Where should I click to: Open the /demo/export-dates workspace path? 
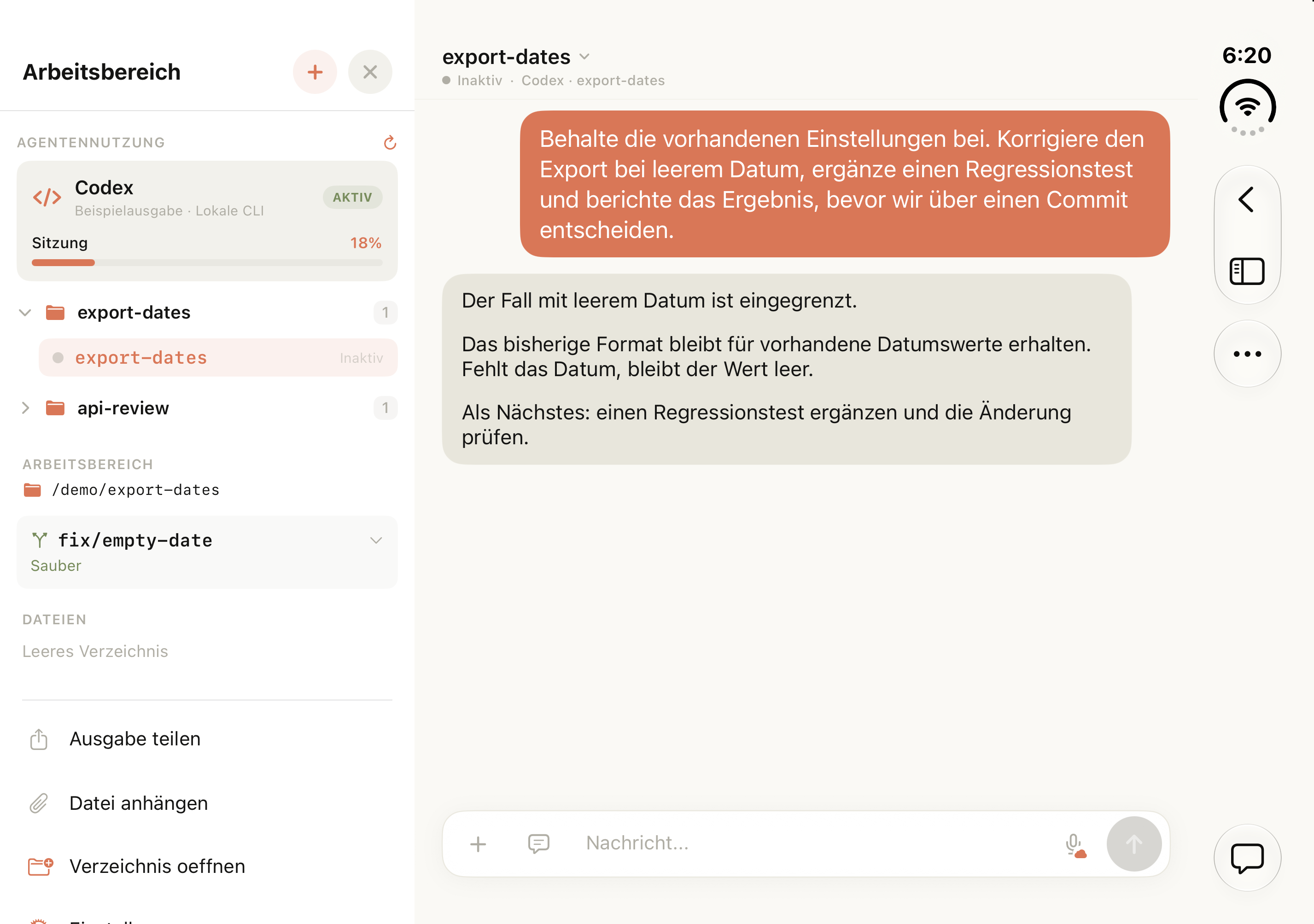(x=121, y=490)
